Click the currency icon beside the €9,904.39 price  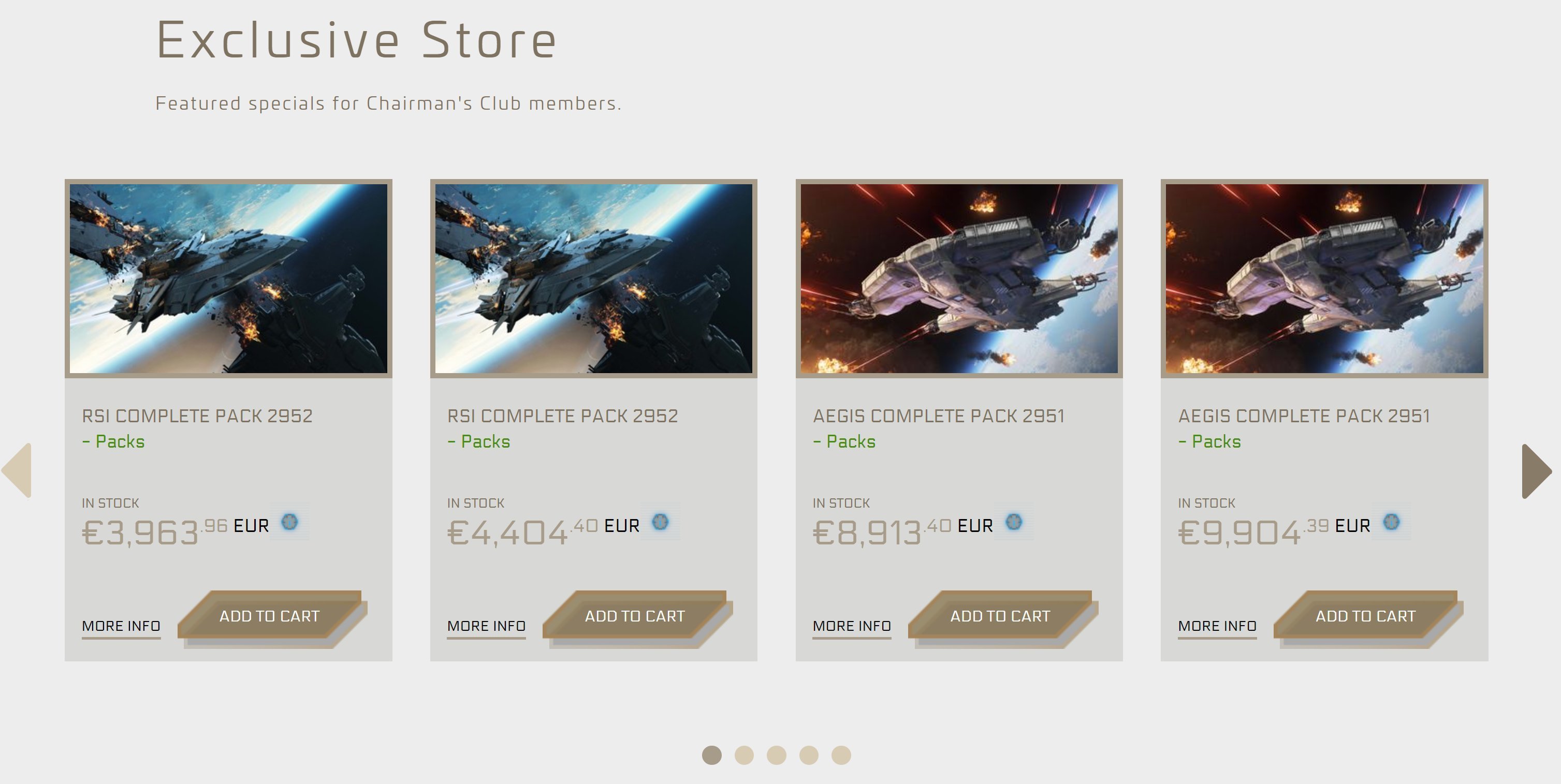tap(1391, 522)
